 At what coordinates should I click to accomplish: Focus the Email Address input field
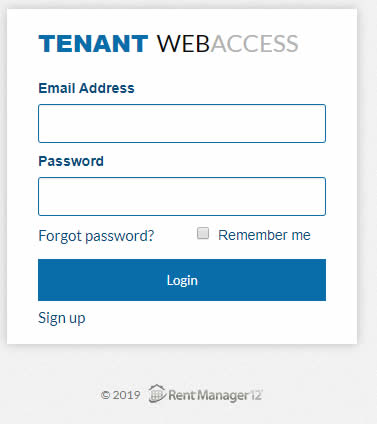182,124
